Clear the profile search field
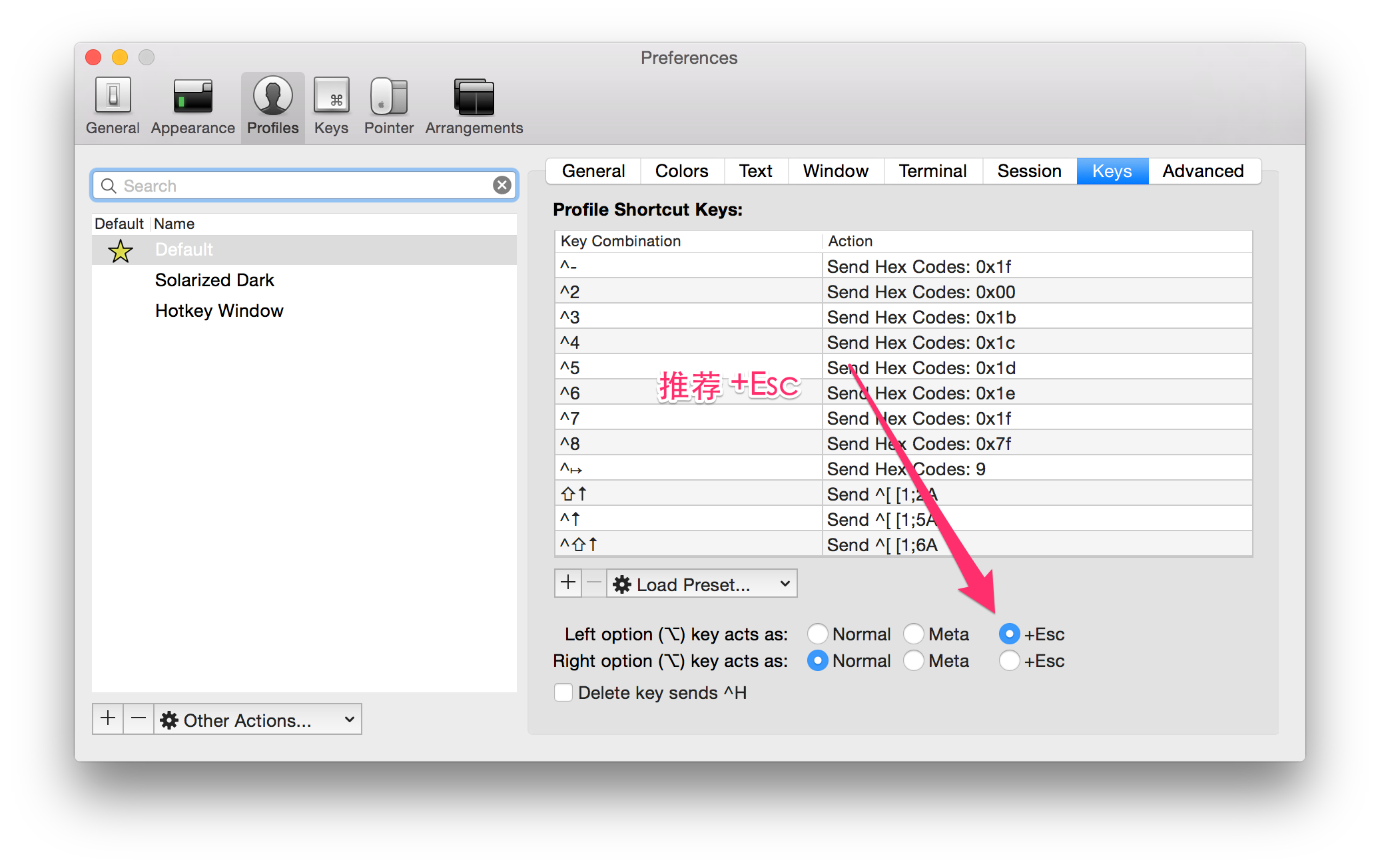1380x868 pixels. tap(502, 185)
